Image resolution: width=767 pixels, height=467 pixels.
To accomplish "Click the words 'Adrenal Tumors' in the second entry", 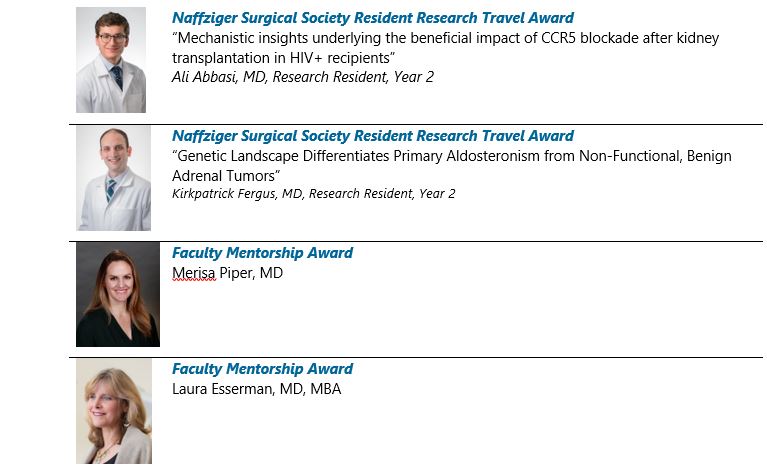I will coord(224,176).
